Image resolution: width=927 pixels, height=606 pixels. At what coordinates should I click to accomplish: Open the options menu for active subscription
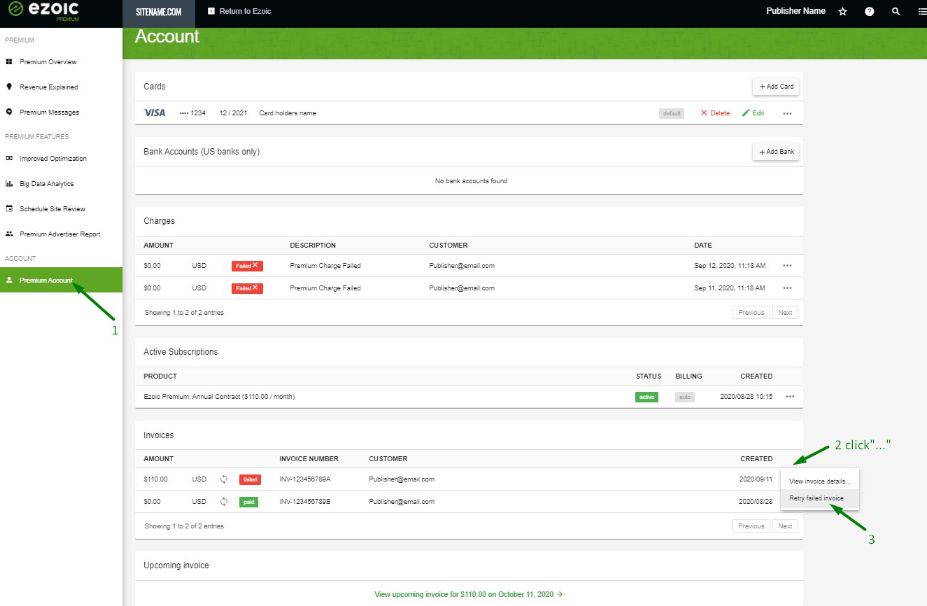(x=789, y=397)
